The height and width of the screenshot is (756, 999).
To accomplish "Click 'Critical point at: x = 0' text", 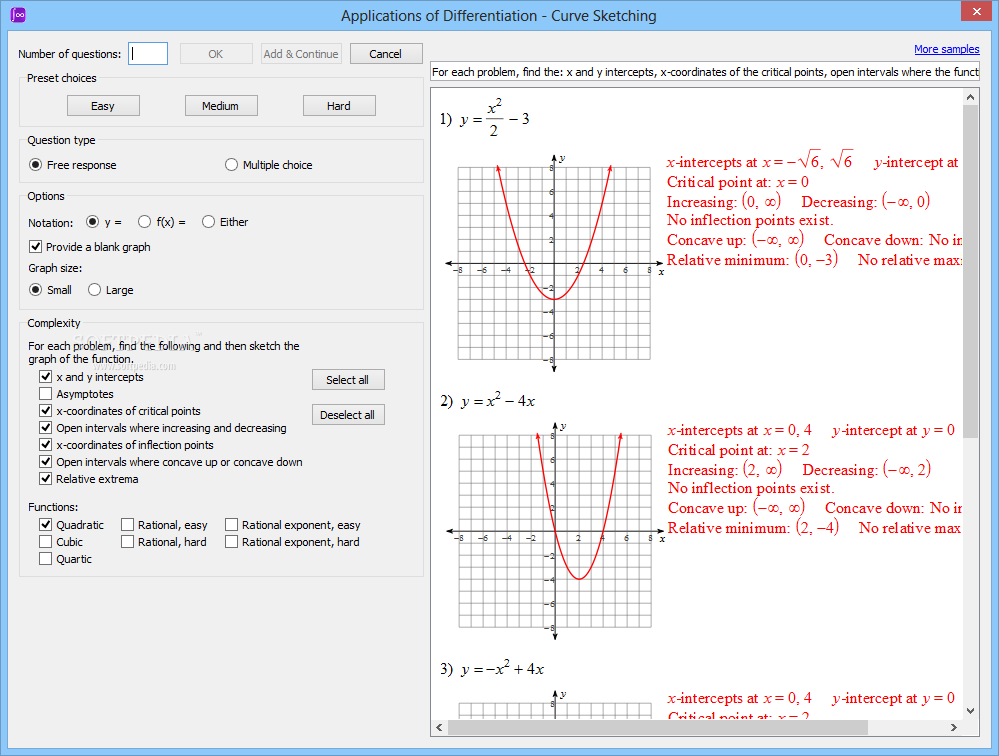I will 738,182.
